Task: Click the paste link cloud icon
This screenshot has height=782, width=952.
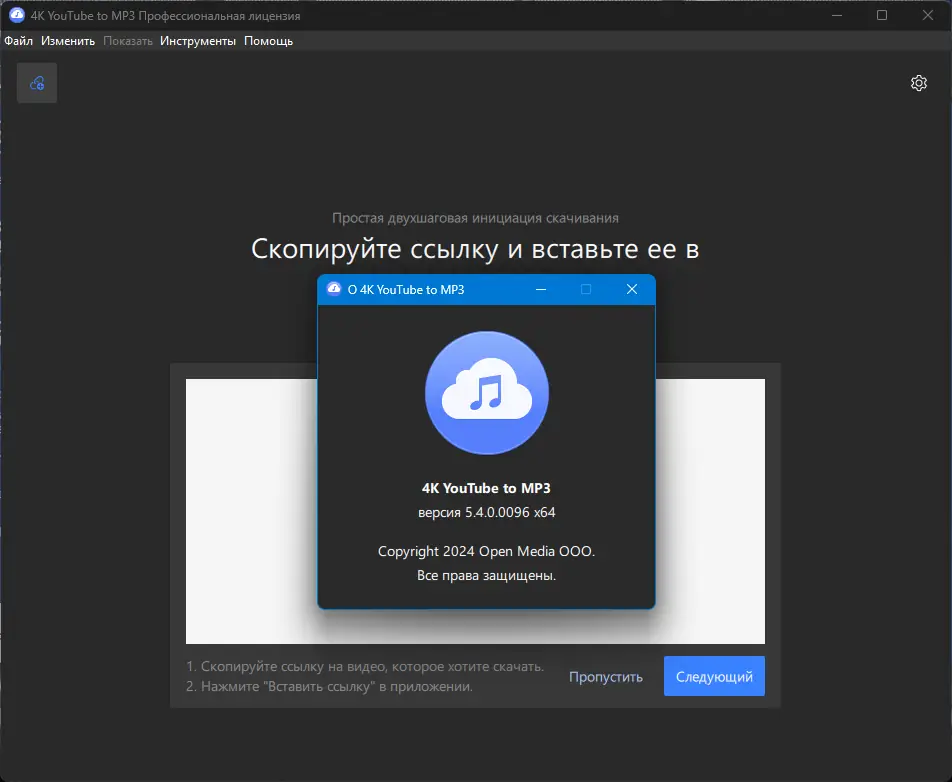Action: tap(37, 83)
